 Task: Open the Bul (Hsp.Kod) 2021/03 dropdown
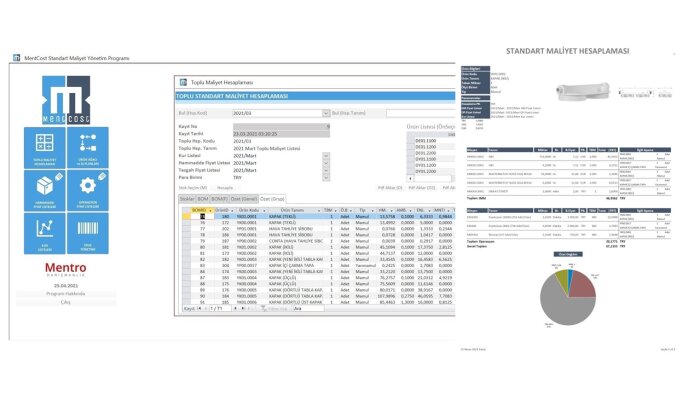(326, 113)
